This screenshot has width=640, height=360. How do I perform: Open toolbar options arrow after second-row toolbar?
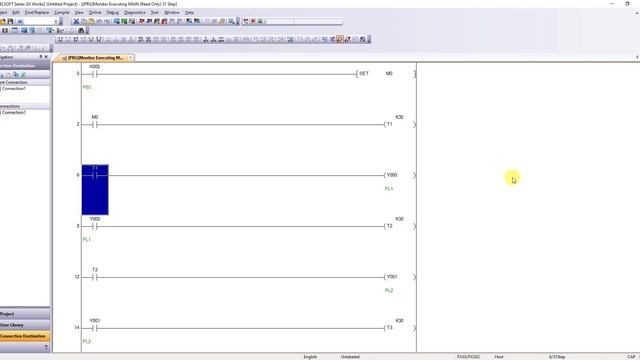click(87, 31)
